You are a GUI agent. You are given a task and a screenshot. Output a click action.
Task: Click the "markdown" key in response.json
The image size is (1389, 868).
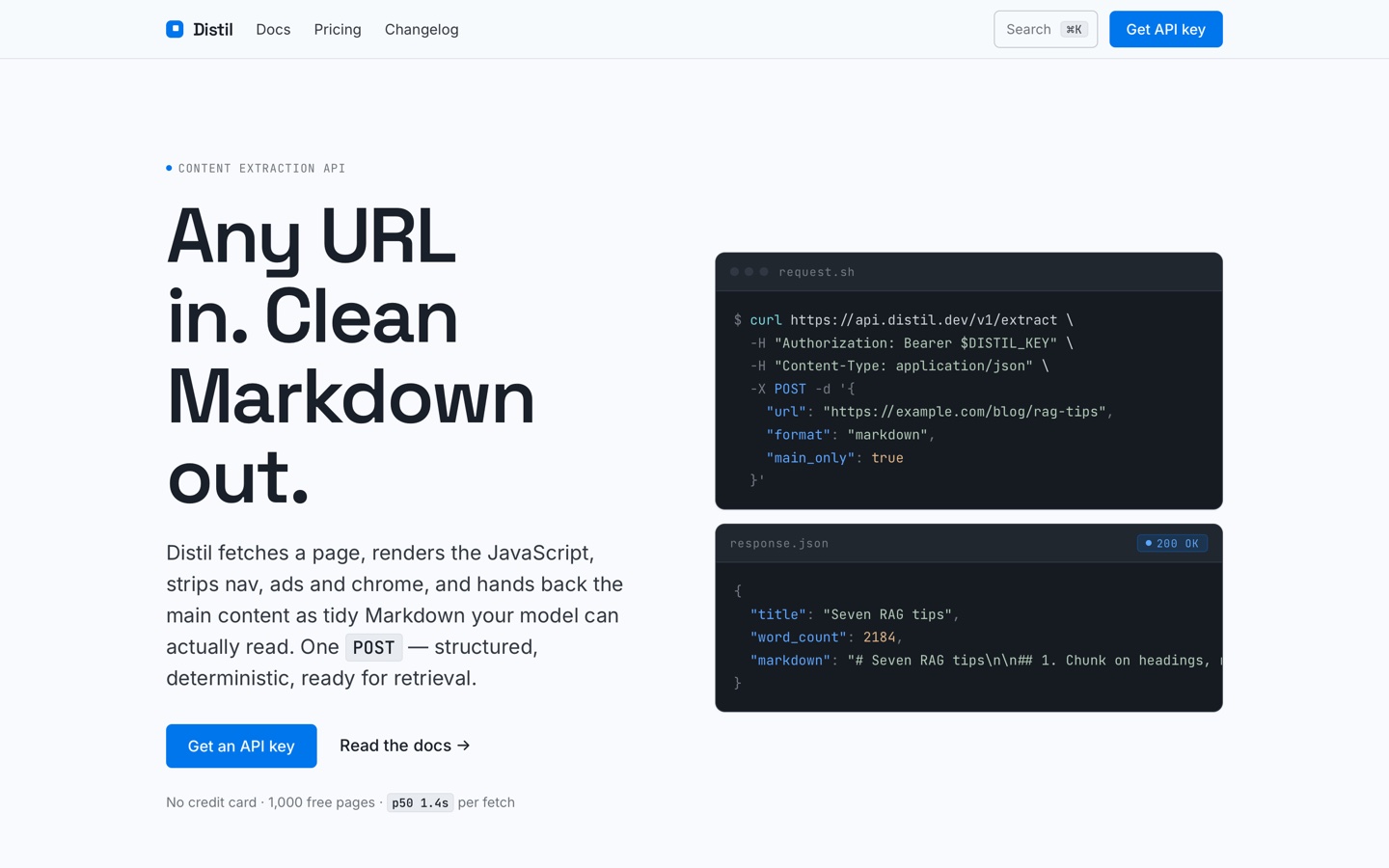point(790,661)
